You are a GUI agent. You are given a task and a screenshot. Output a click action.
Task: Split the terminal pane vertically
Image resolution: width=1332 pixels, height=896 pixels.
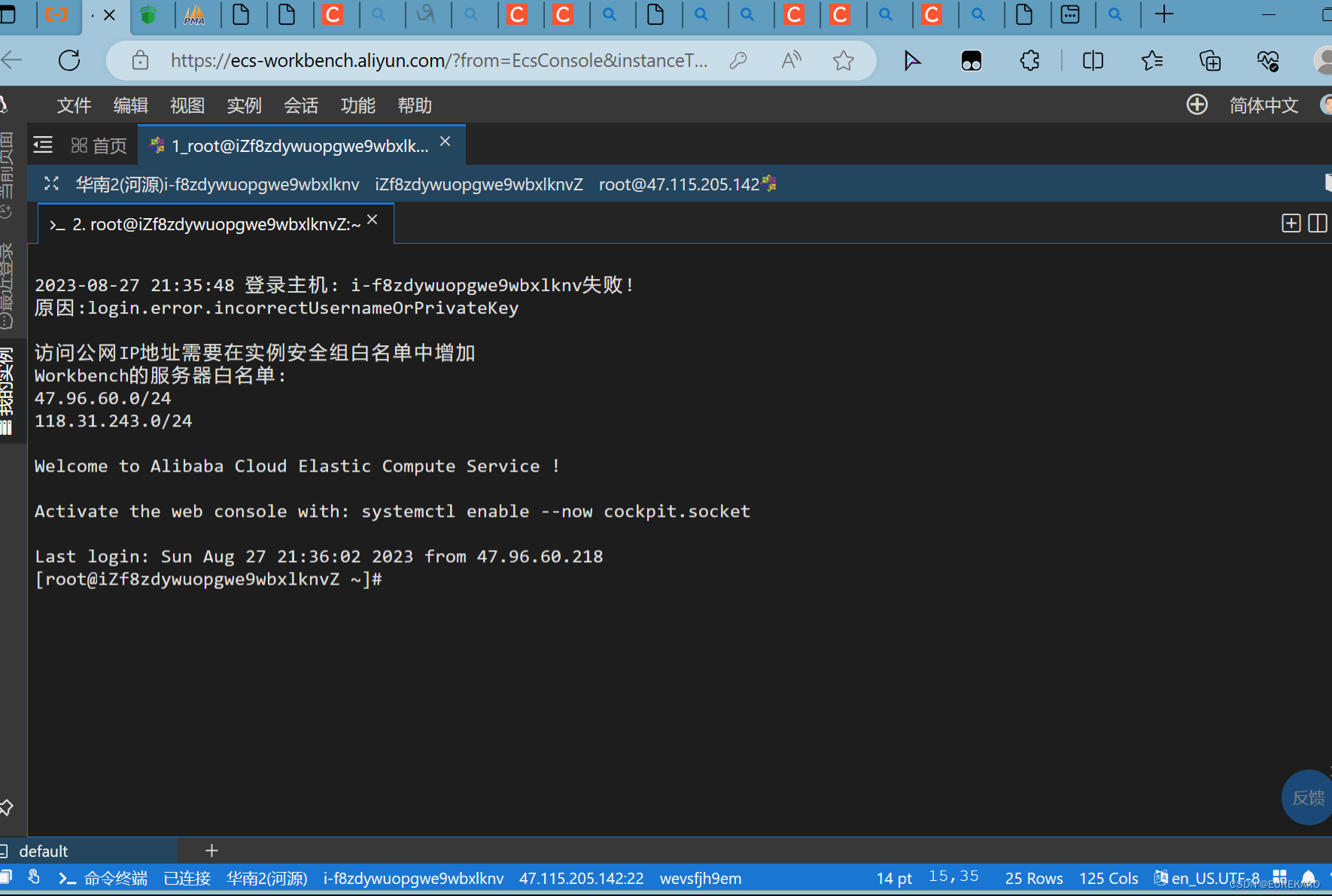tap(1319, 223)
